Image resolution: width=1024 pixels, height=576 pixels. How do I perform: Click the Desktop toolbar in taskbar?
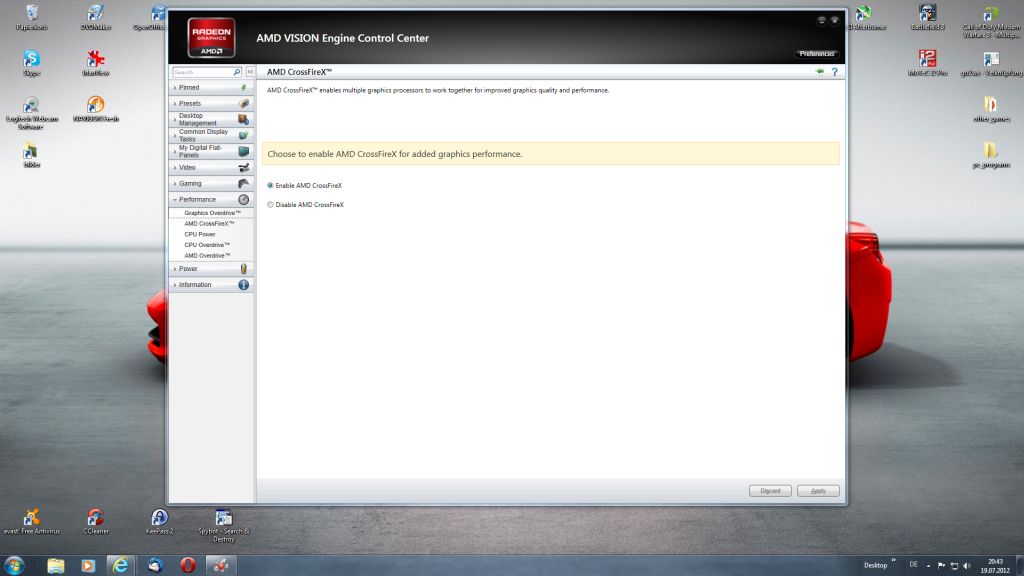(875, 566)
